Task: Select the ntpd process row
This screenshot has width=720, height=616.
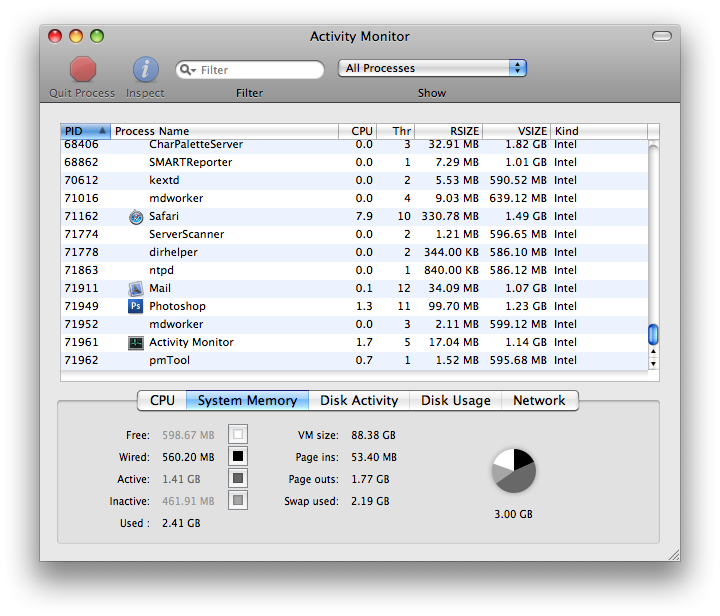Action: [x=354, y=270]
